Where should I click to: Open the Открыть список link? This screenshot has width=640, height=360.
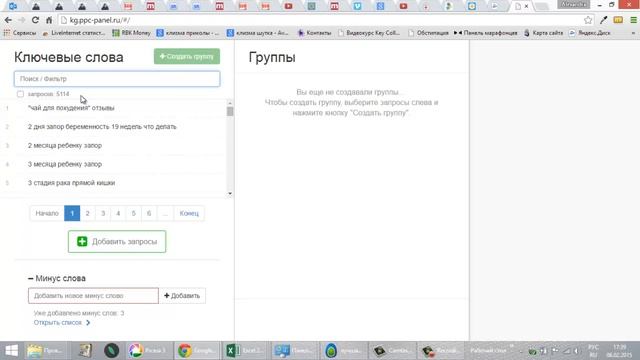(62, 322)
